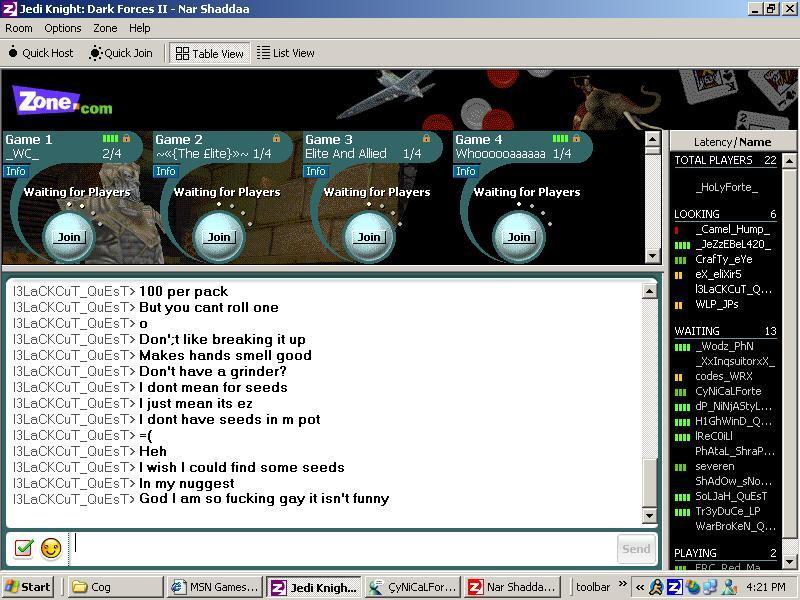Click the Zone.com logo
The height and width of the screenshot is (600, 800).
[x=62, y=101]
